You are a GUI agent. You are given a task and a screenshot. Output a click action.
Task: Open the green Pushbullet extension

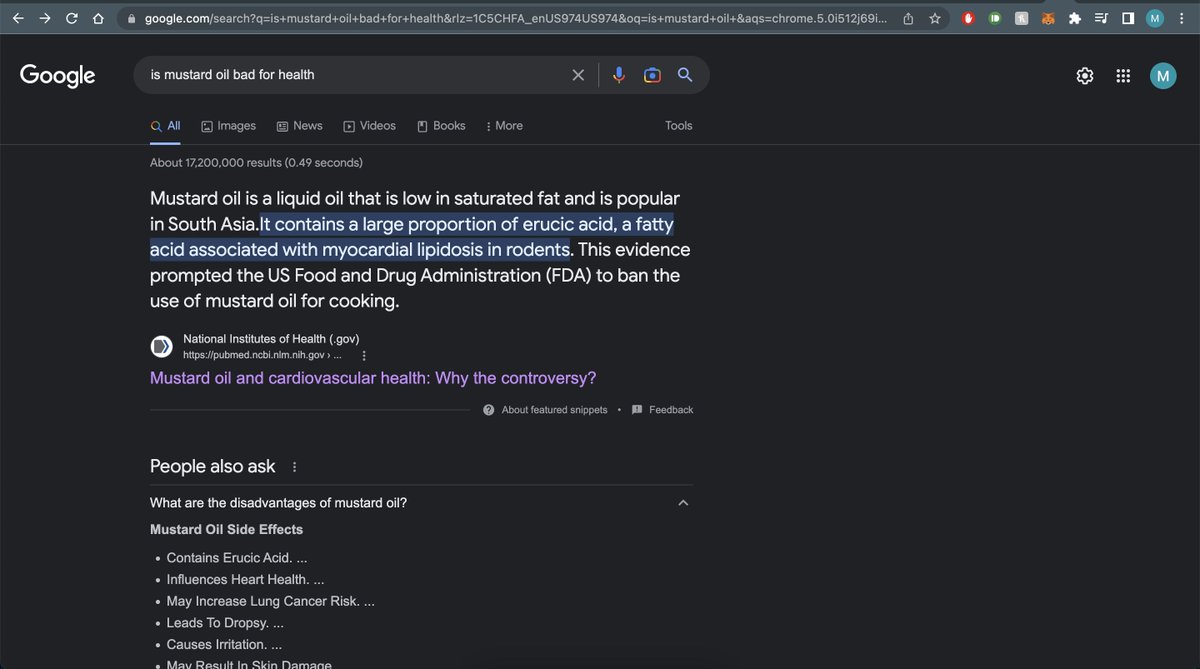[x=995, y=19]
